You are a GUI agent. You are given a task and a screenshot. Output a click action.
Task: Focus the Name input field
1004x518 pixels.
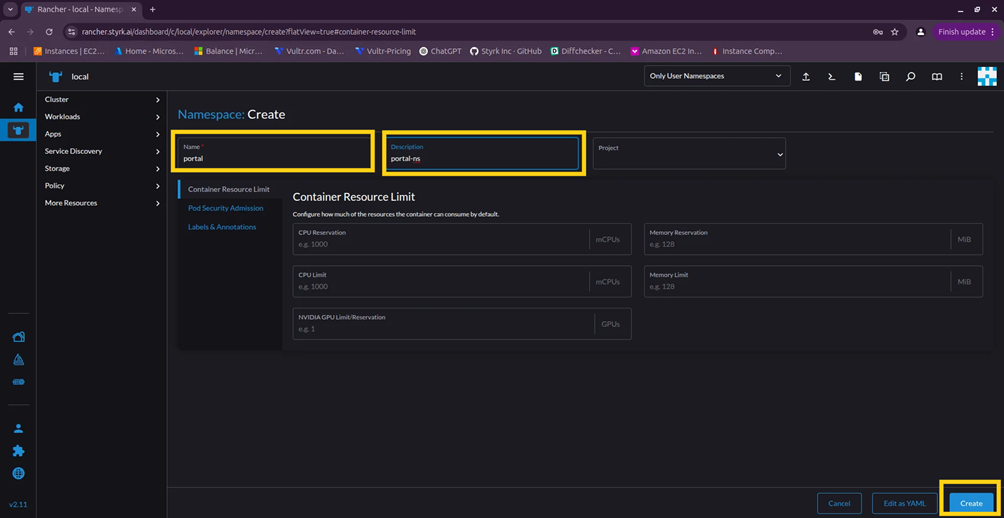coord(273,152)
